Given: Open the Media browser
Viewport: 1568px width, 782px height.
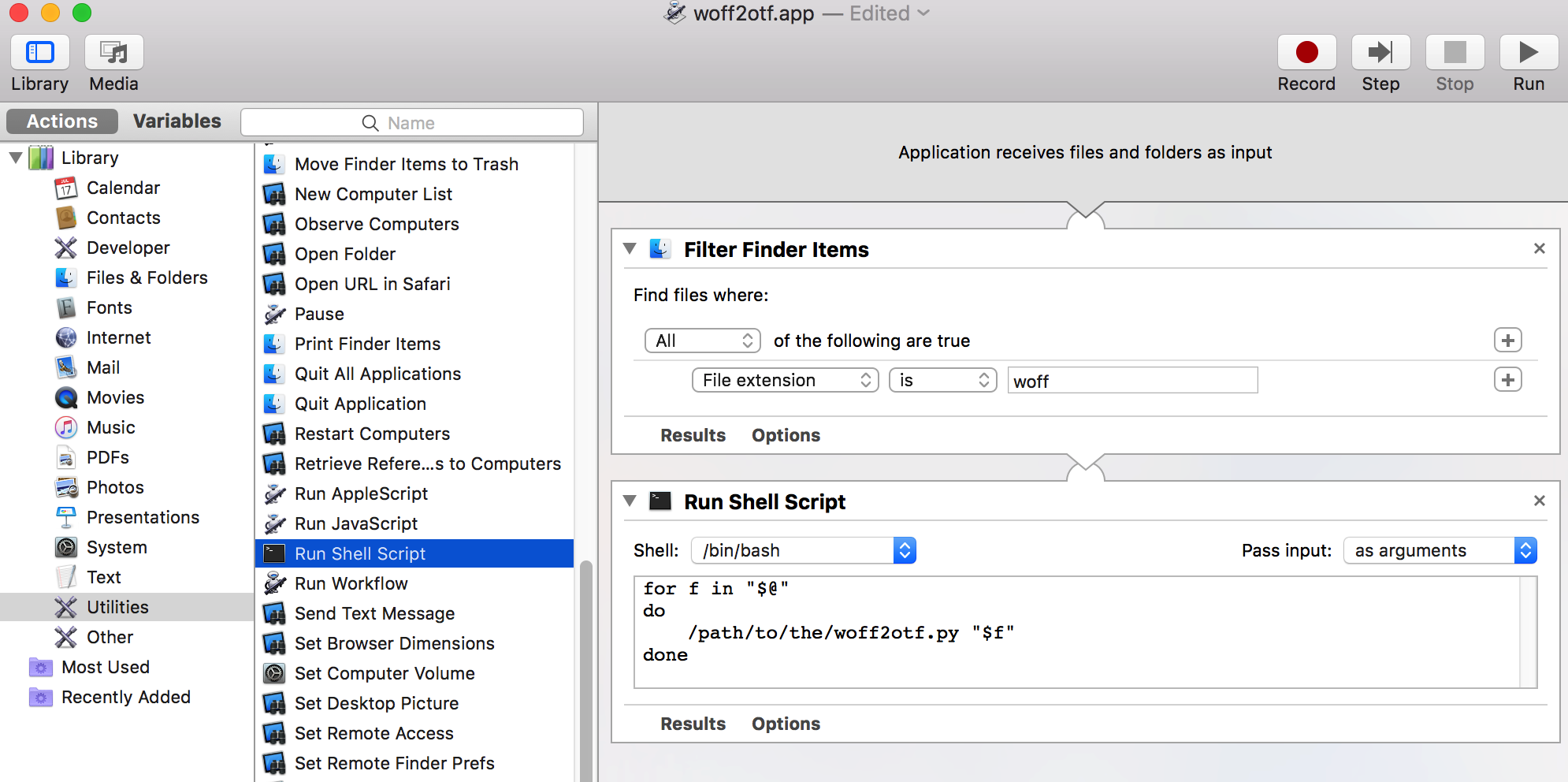Looking at the screenshot, I should (113, 53).
